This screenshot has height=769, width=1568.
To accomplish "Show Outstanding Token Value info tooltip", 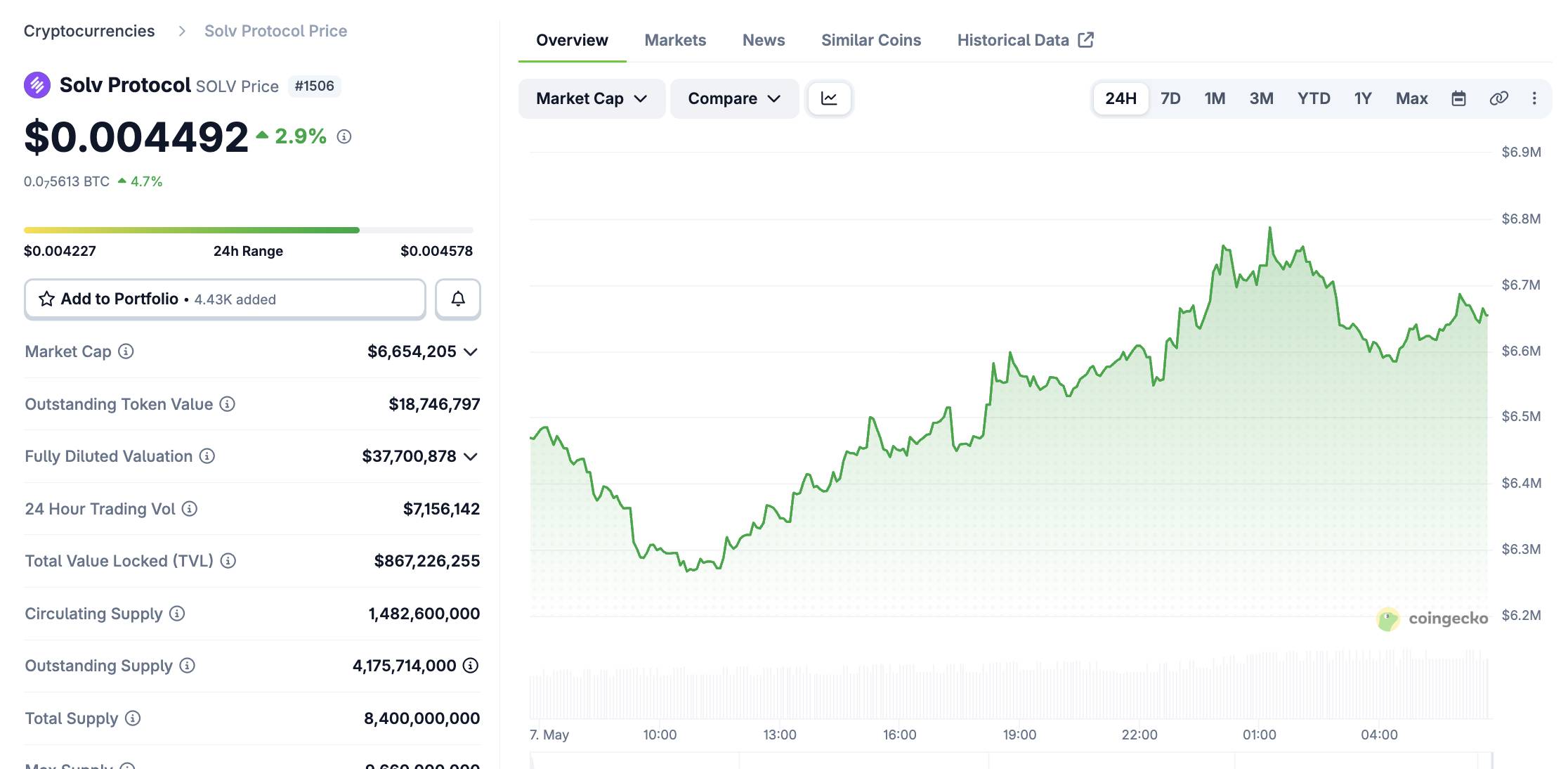I will (227, 403).
